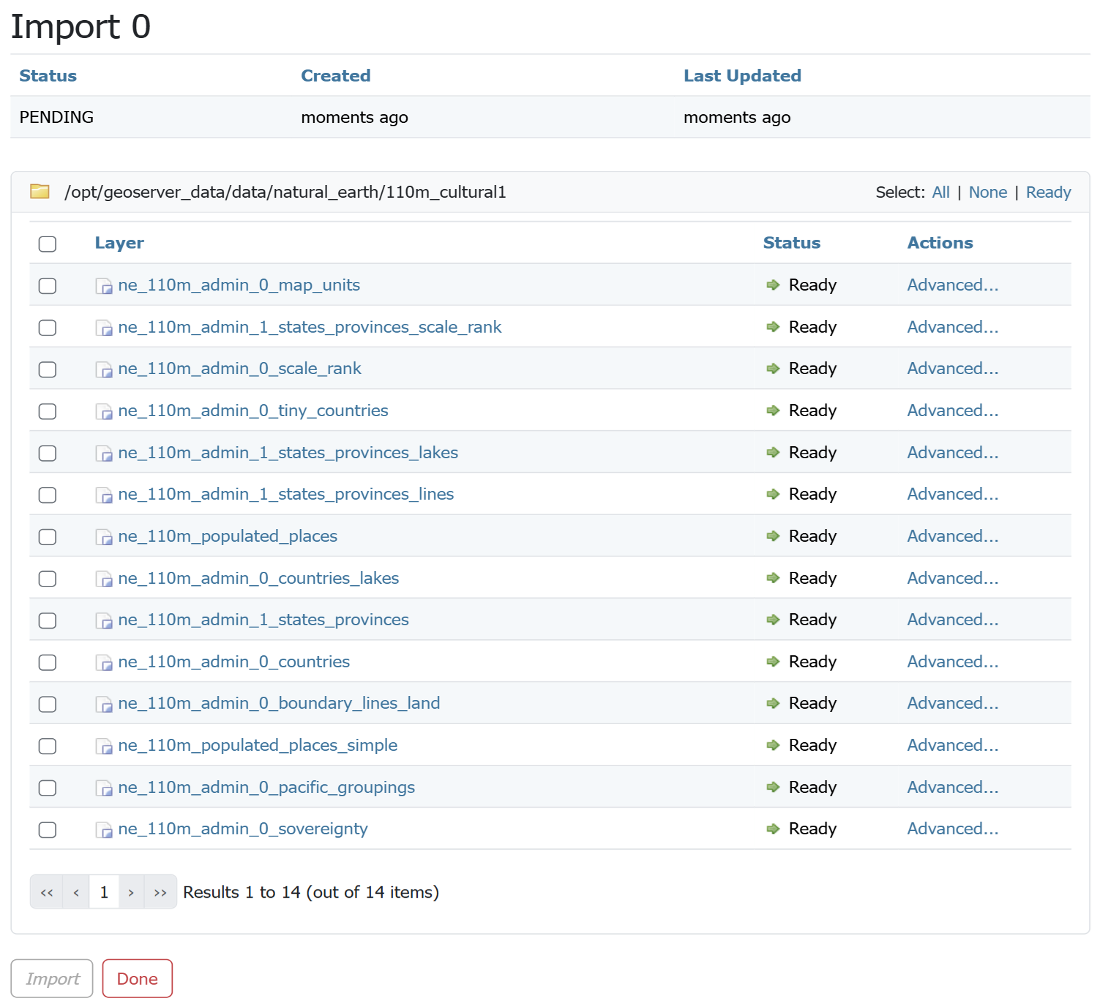This screenshot has height=1000, width=1100.
Task: Open ne_110m_populated_places_simple layer link
Action: [x=257, y=745]
